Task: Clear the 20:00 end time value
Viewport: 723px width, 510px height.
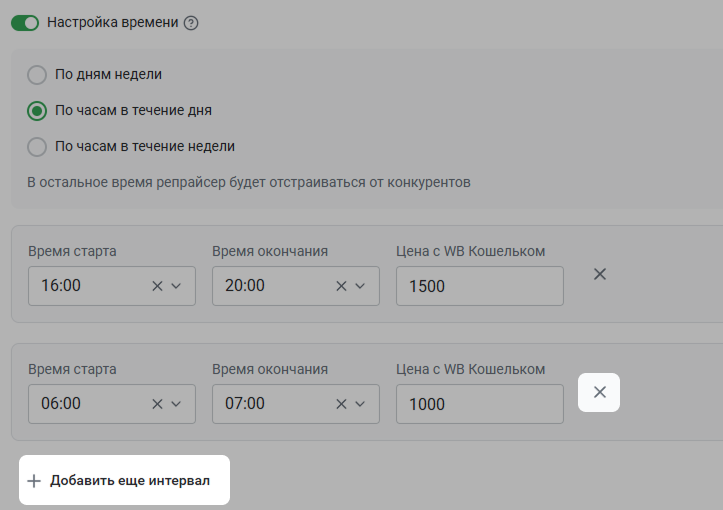Action: coord(341,286)
